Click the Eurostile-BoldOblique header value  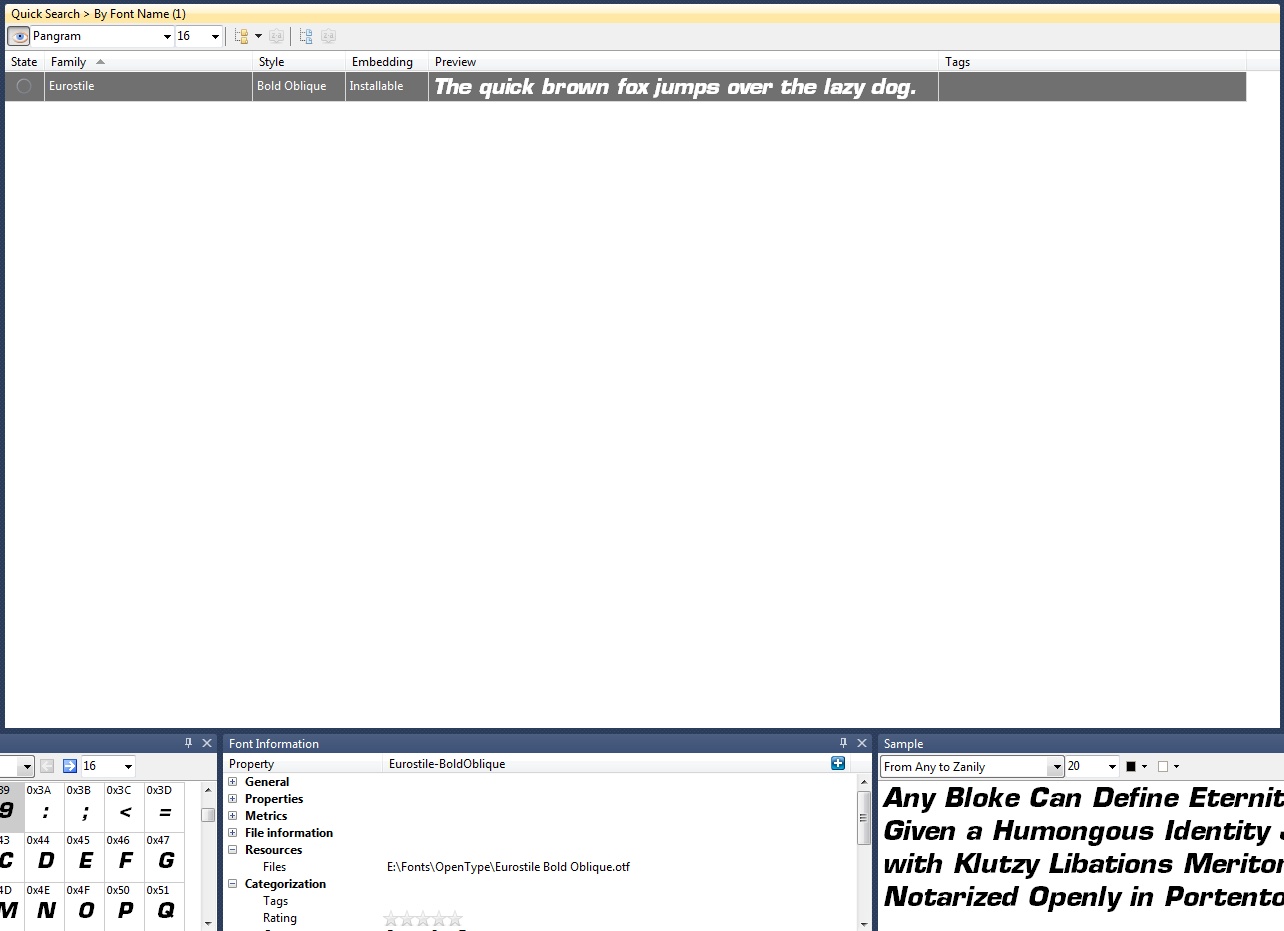[x=447, y=764]
